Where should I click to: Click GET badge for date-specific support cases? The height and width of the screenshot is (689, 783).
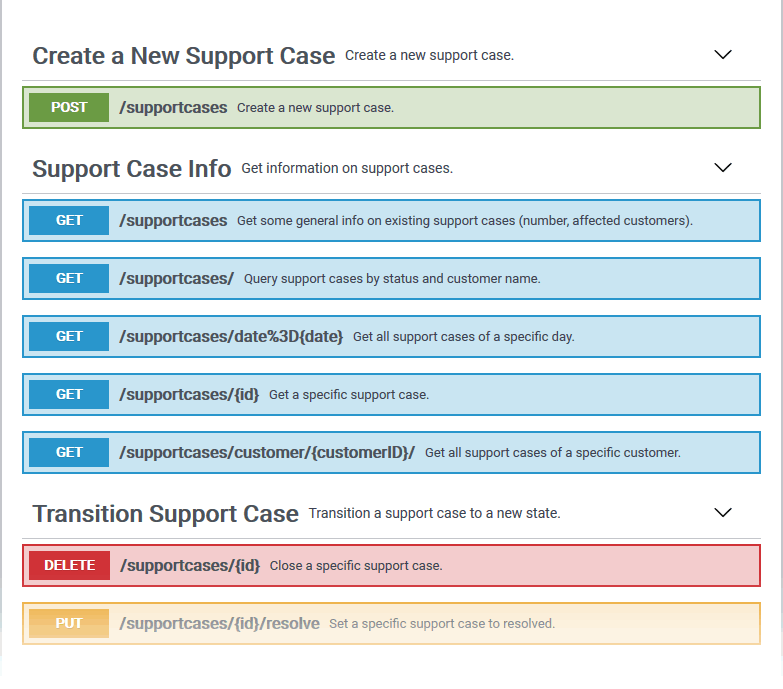coord(69,336)
